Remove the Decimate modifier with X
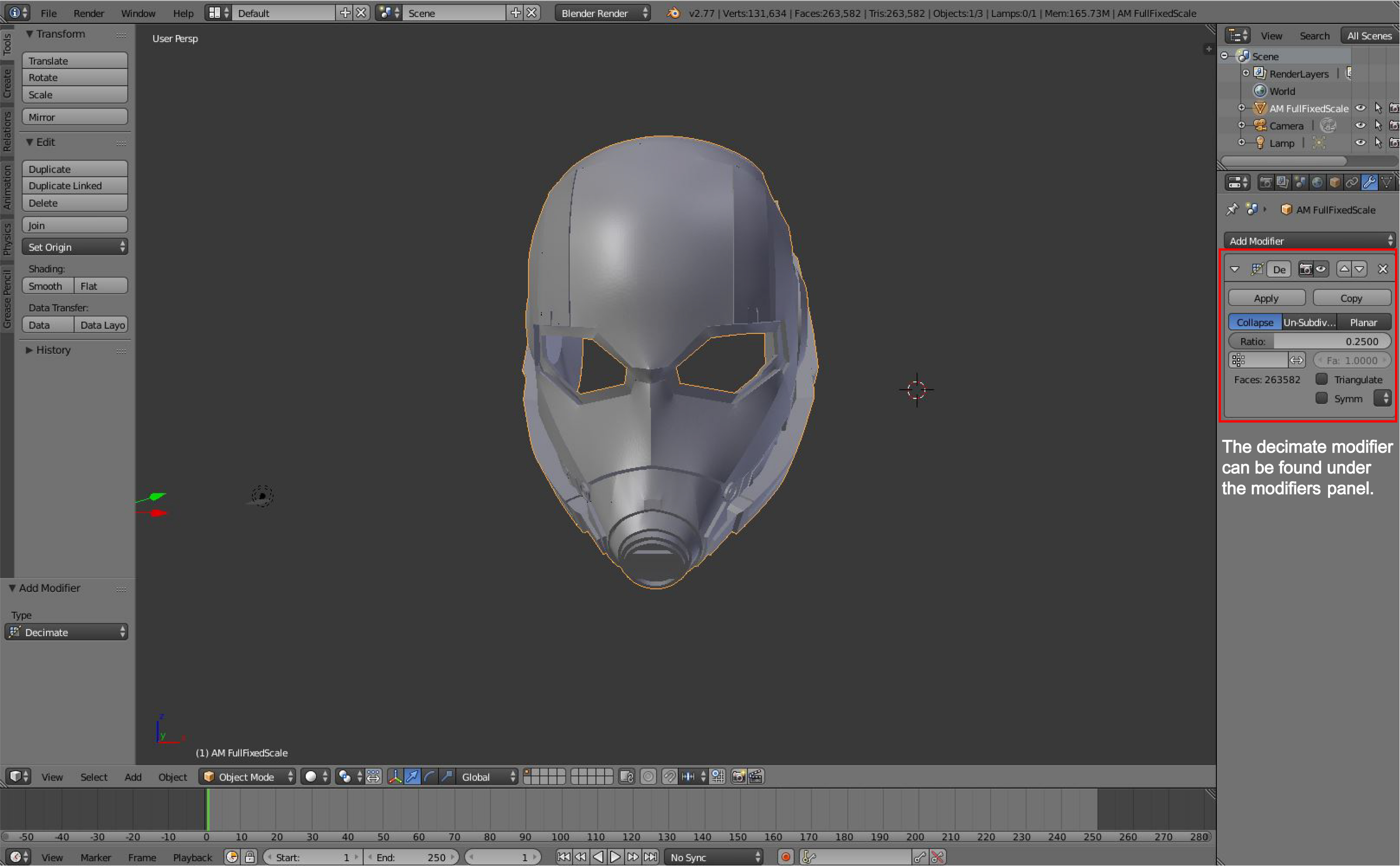The width and height of the screenshot is (1400, 866). point(1383,269)
